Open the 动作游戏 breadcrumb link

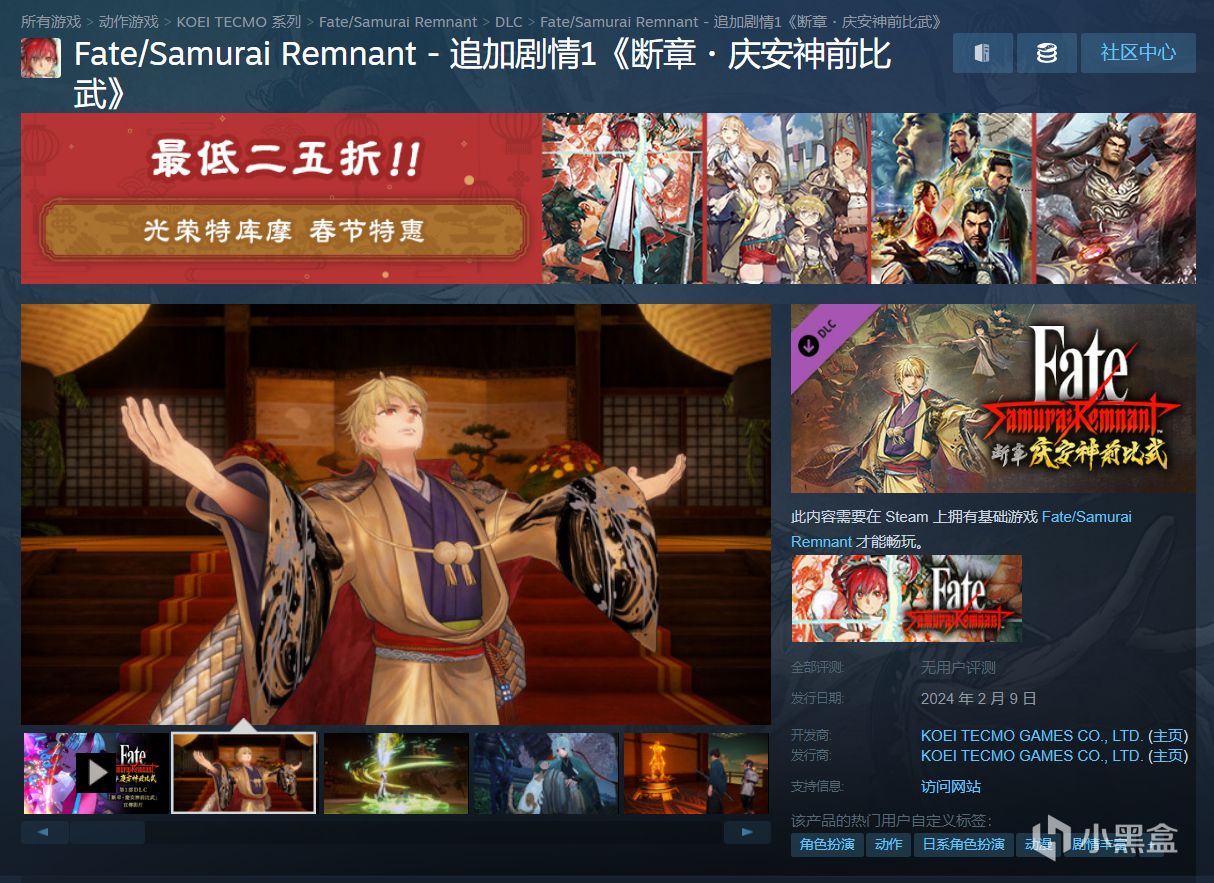[x=129, y=21]
